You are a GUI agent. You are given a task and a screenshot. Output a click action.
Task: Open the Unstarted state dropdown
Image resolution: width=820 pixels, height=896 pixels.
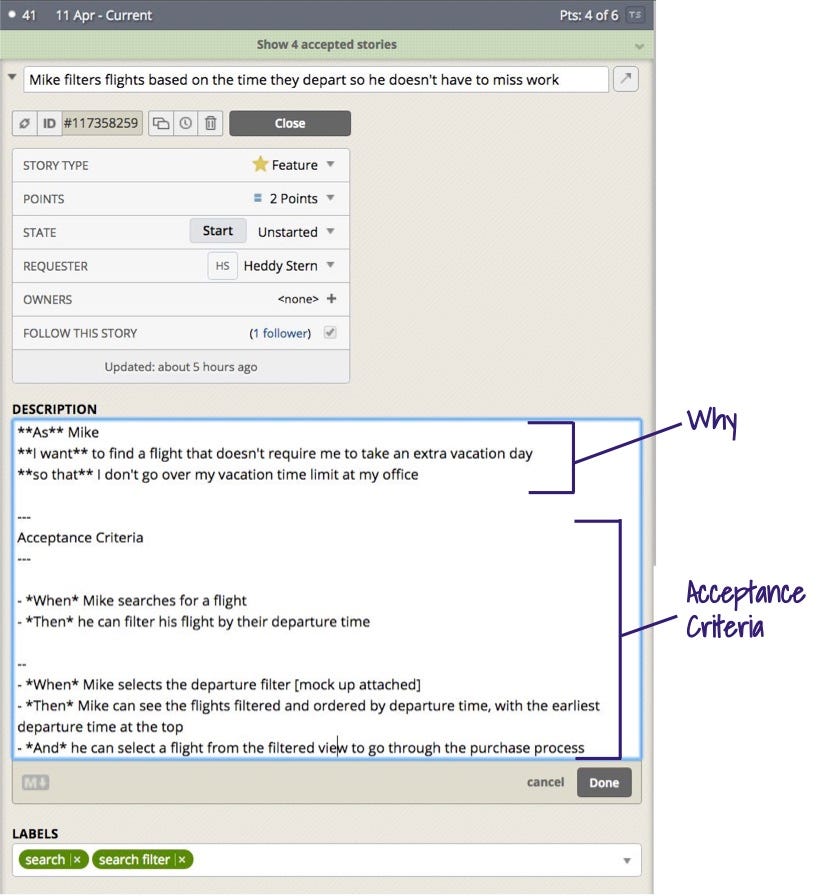(295, 231)
